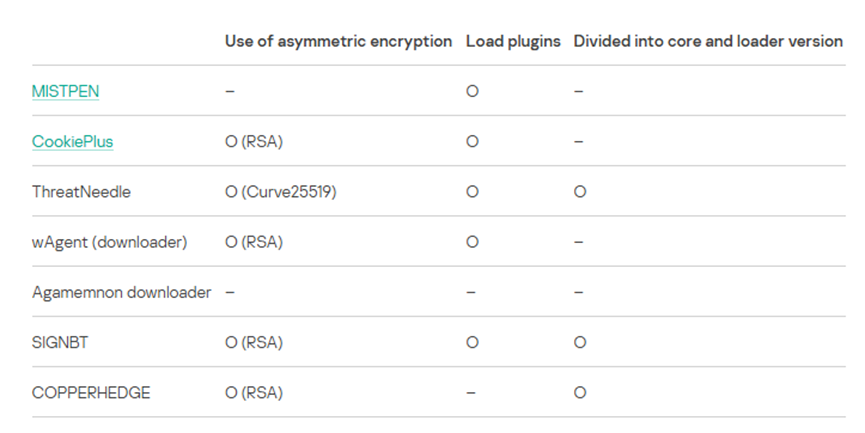The image size is (865, 433).
Task: Open the CookiePlus link
Action: [73, 141]
